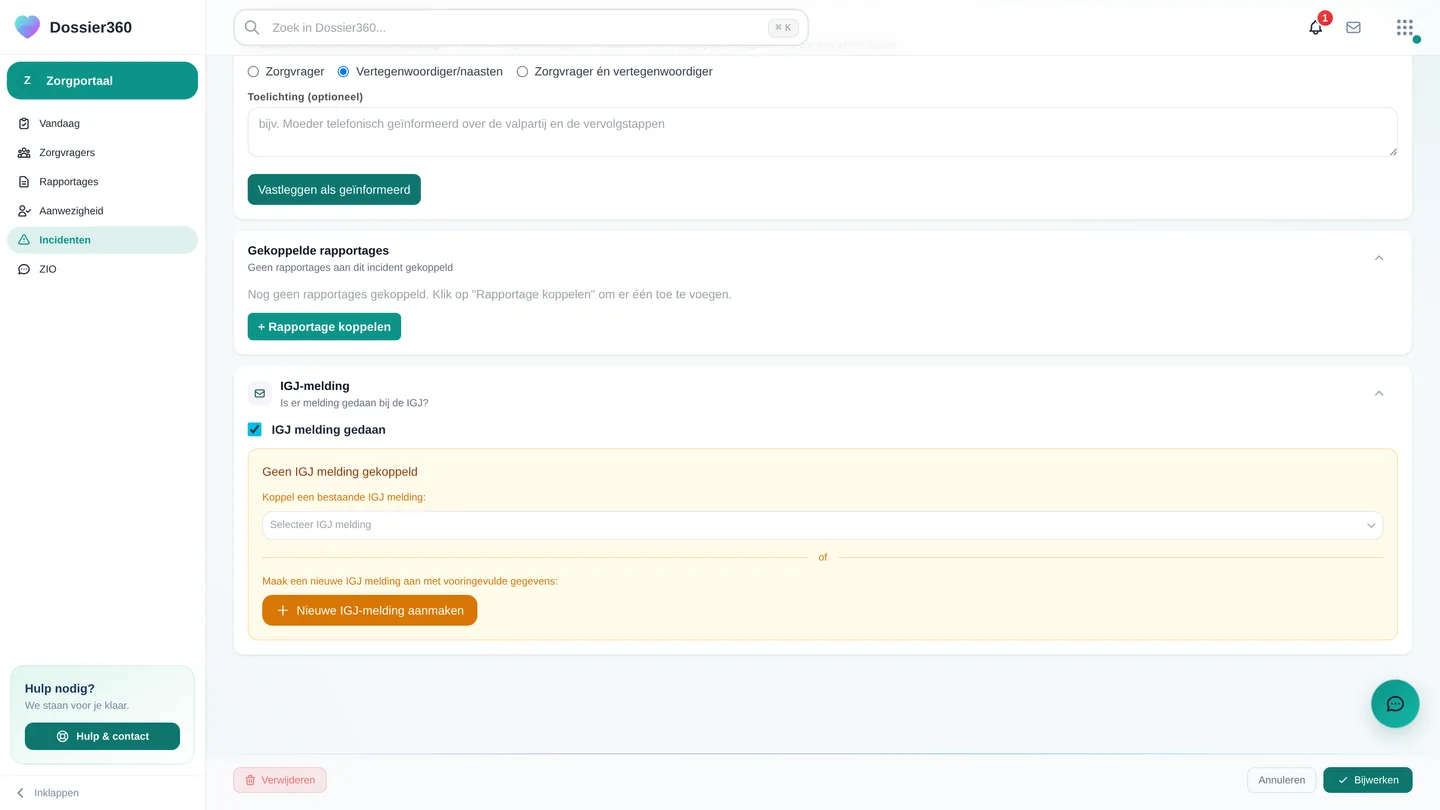Click the search magnifier icon
This screenshot has width=1440, height=810.
[x=252, y=28]
